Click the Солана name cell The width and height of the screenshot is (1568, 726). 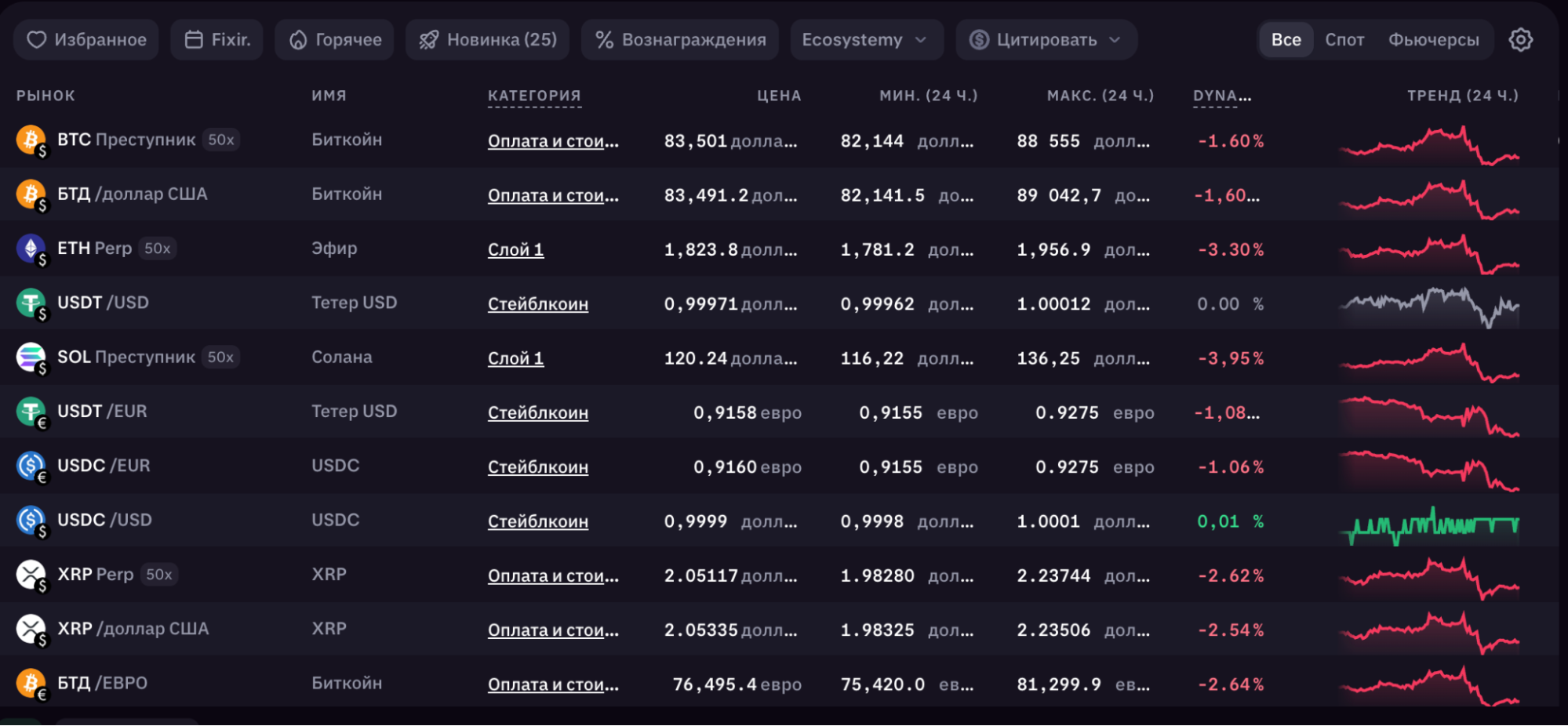click(342, 358)
